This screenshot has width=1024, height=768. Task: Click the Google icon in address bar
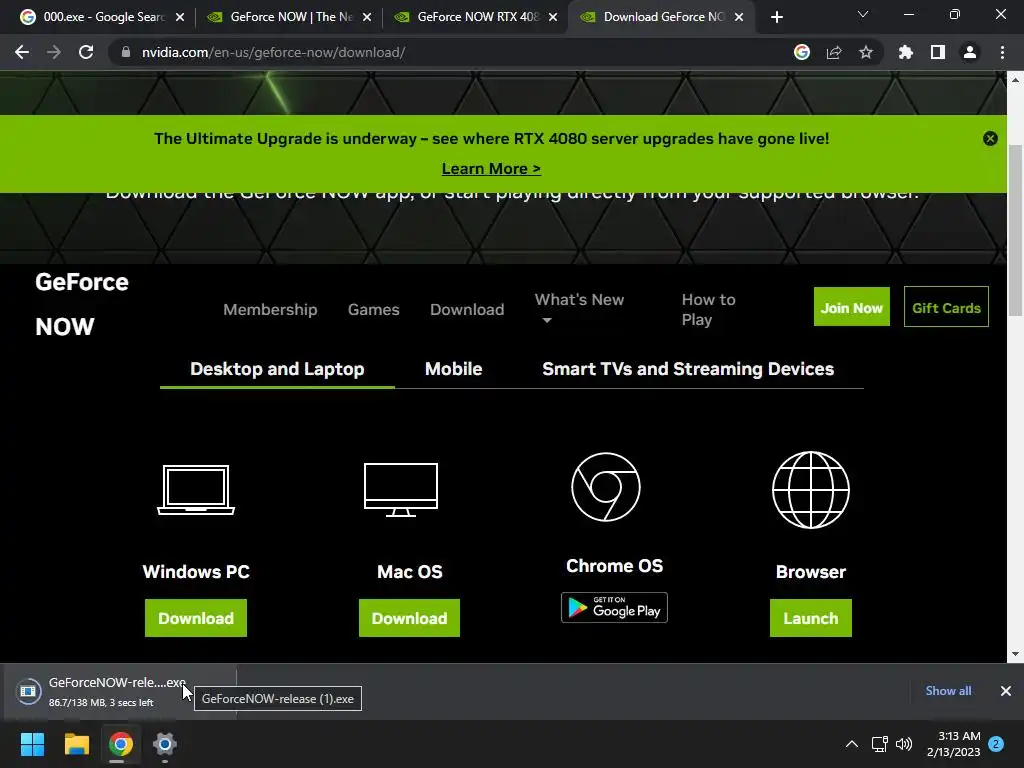coord(802,52)
